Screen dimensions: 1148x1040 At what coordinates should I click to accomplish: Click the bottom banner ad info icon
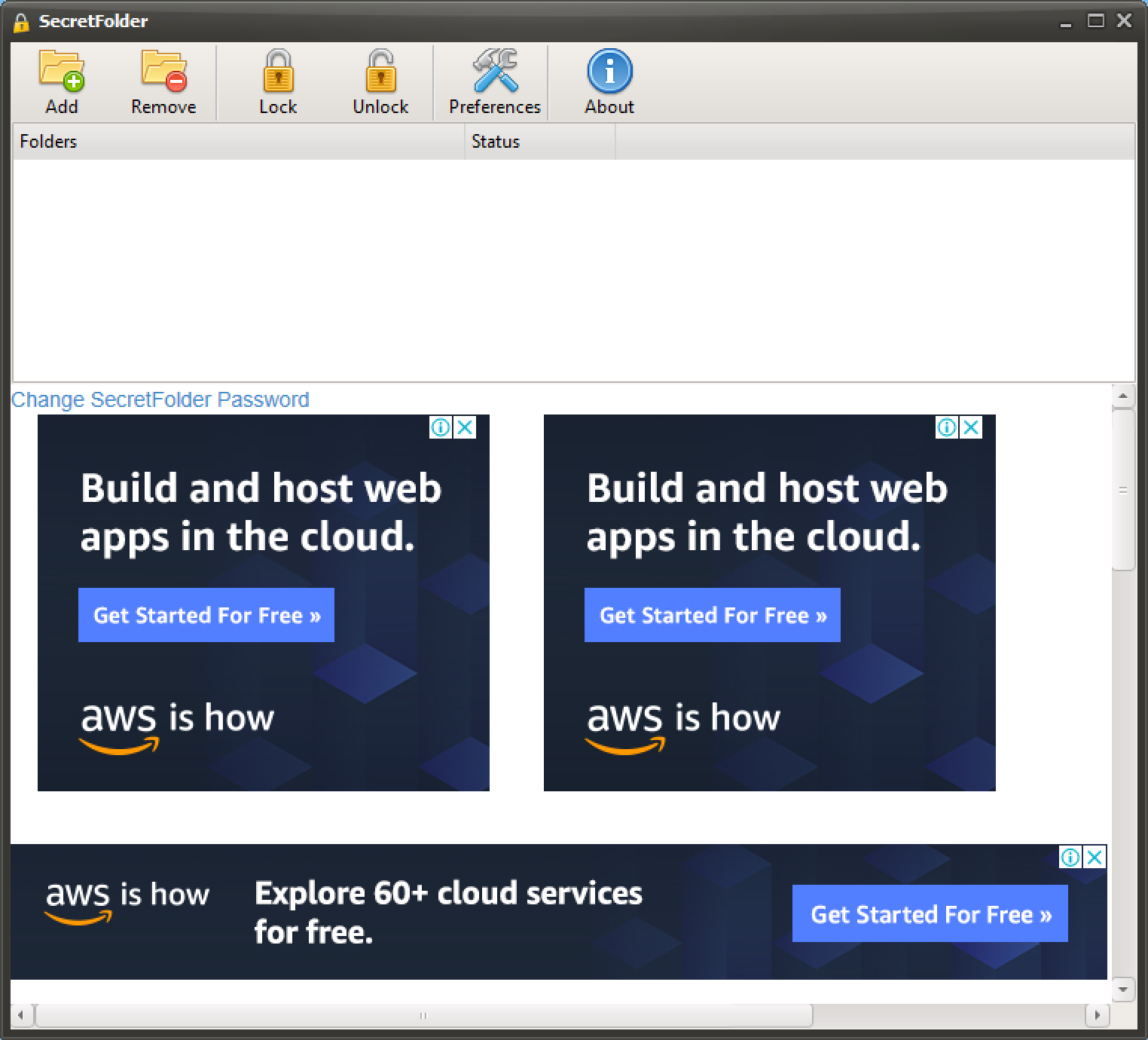click(1070, 857)
